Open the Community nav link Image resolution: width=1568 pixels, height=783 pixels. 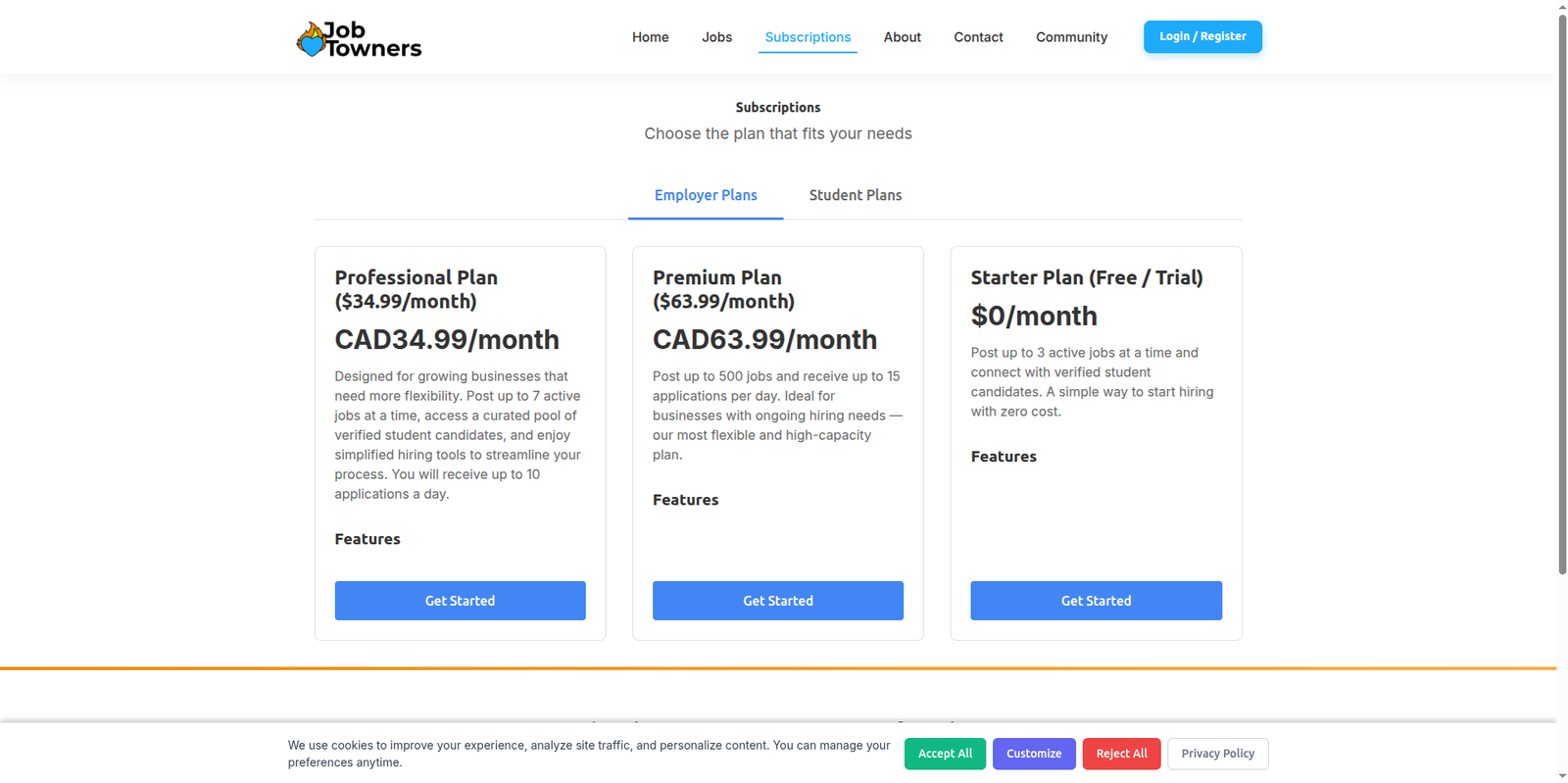coord(1071,37)
